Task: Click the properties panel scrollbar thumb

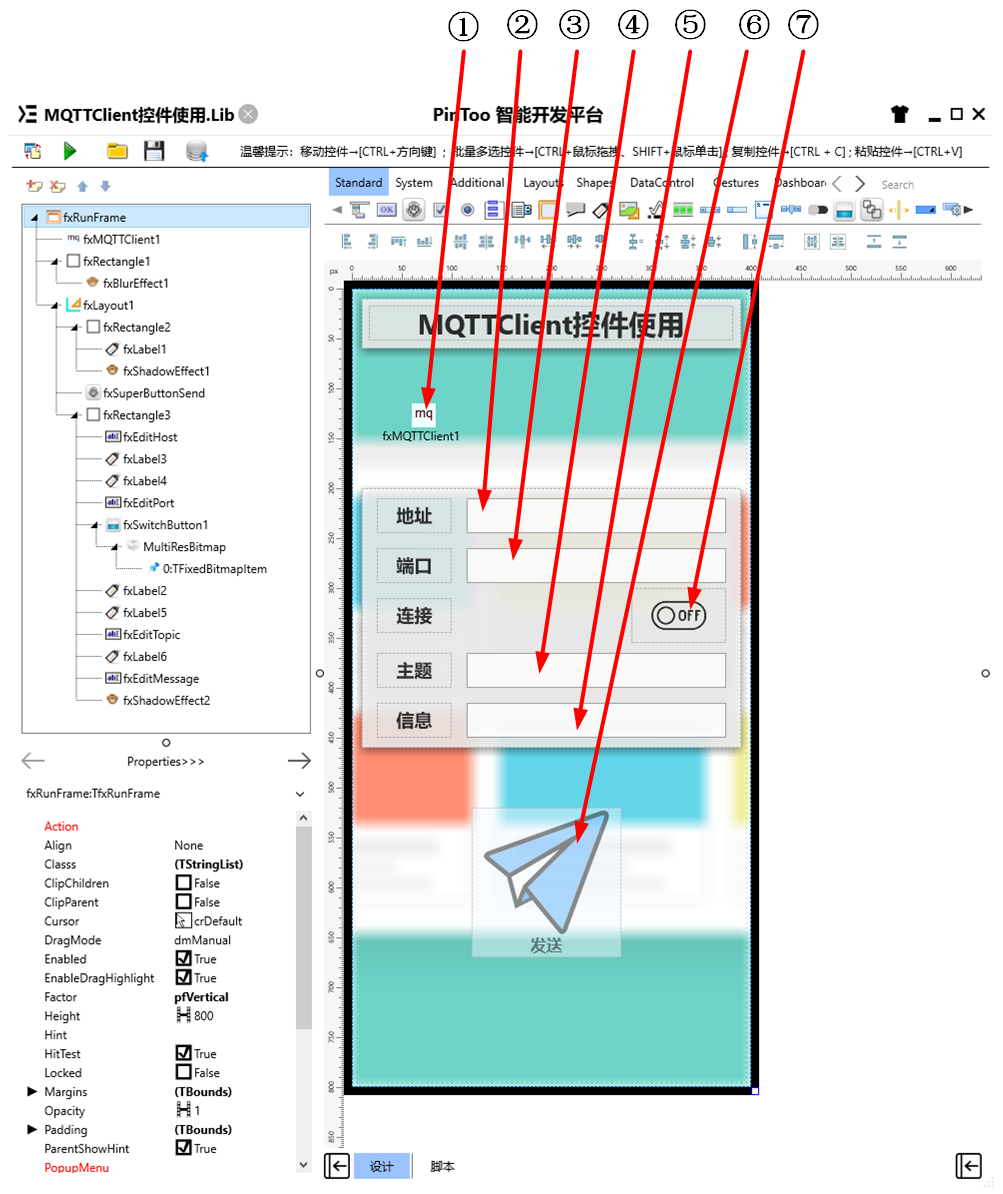Action: click(x=303, y=927)
